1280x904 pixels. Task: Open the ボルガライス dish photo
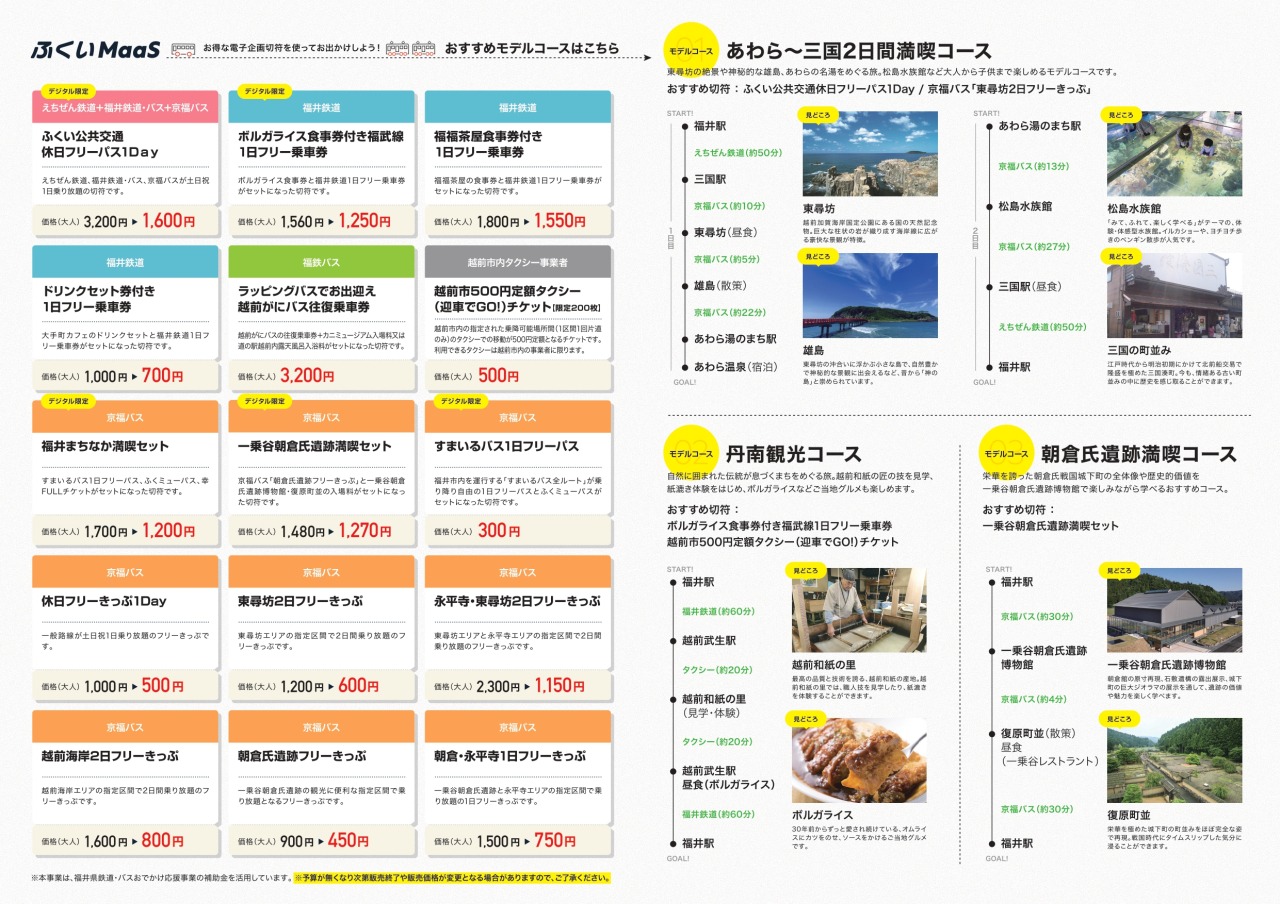(x=859, y=761)
